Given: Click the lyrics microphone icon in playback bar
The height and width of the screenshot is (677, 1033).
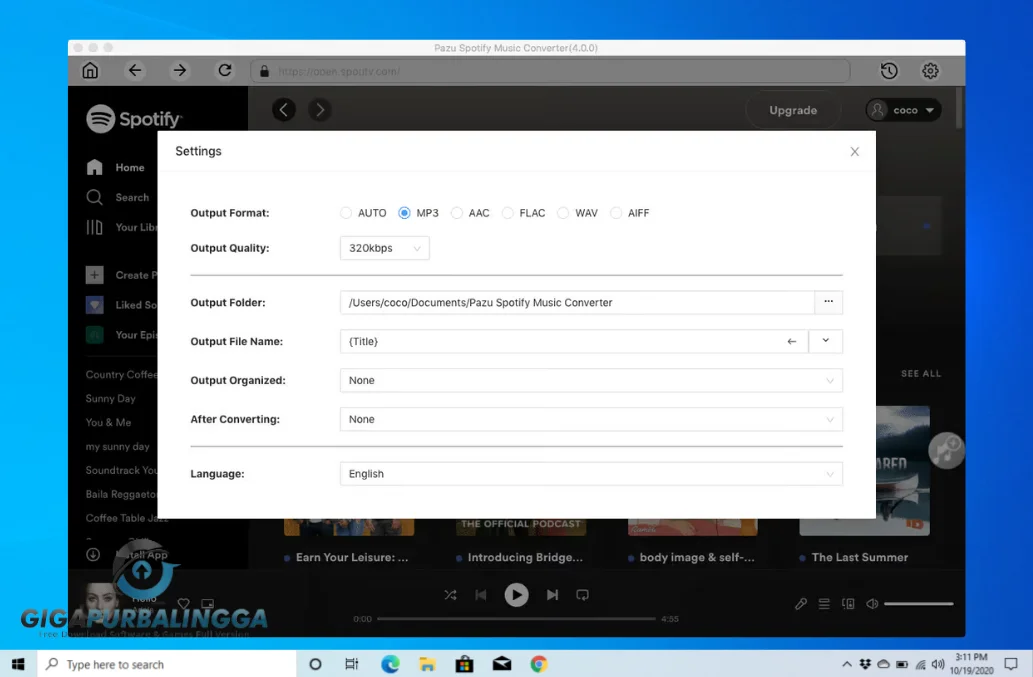Looking at the screenshot, I should click(x=800, y=603).
